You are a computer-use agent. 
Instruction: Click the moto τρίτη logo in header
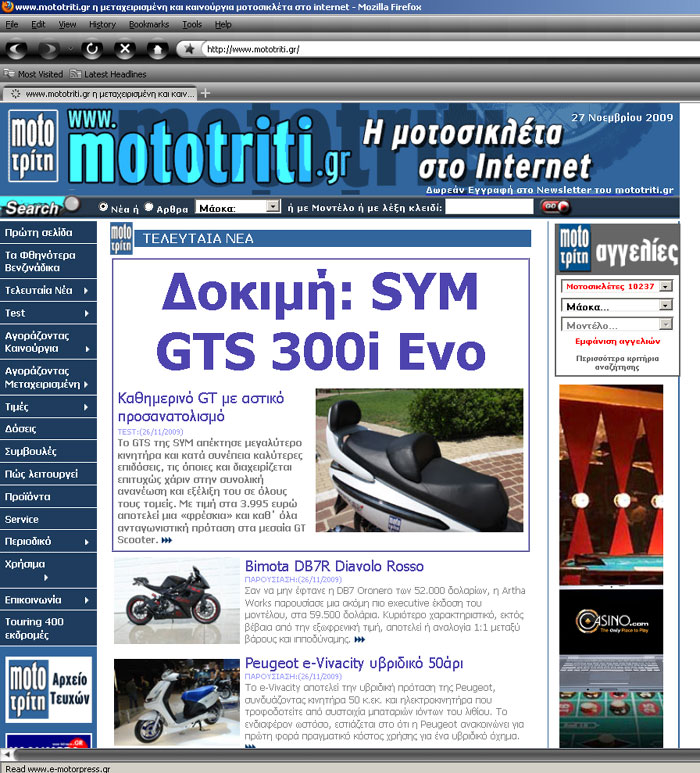coord(33,146)
